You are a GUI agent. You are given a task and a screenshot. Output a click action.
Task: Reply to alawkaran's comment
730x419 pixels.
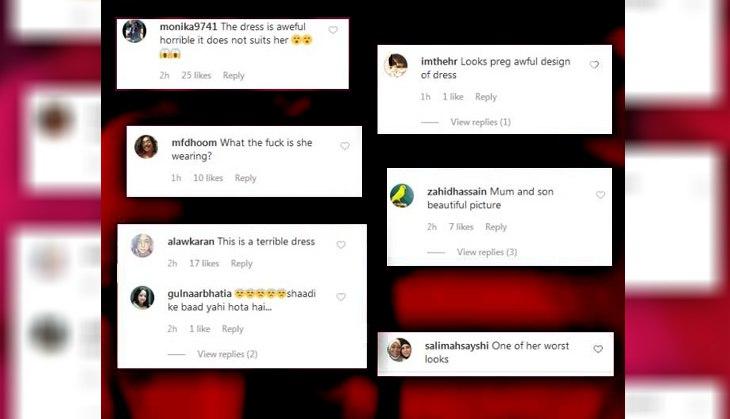[x=242, y=264]
